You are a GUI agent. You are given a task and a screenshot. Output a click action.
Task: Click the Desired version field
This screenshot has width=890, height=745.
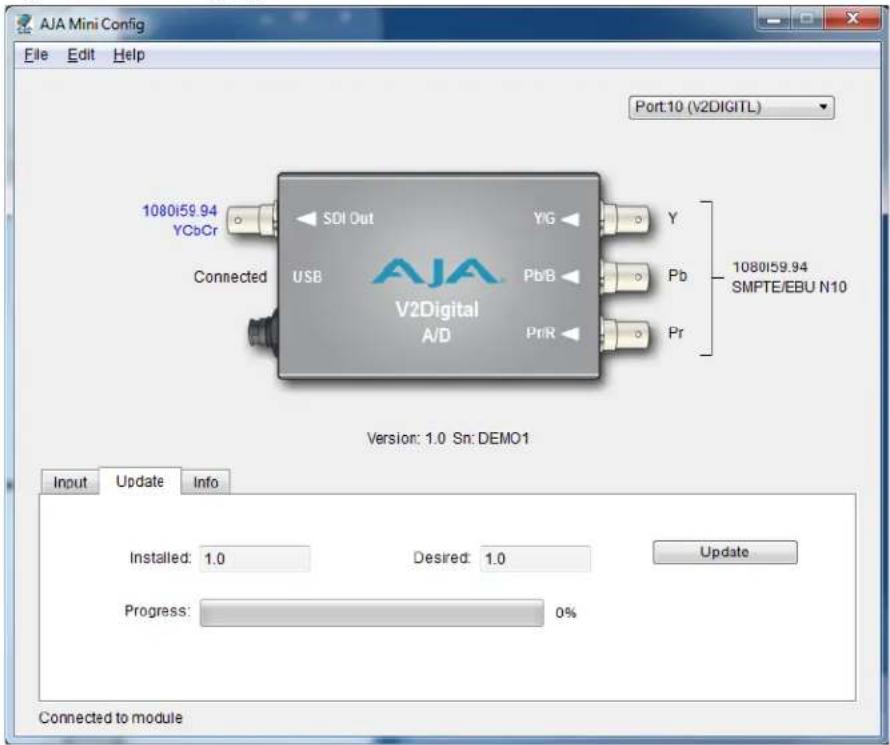click(535, 559)
